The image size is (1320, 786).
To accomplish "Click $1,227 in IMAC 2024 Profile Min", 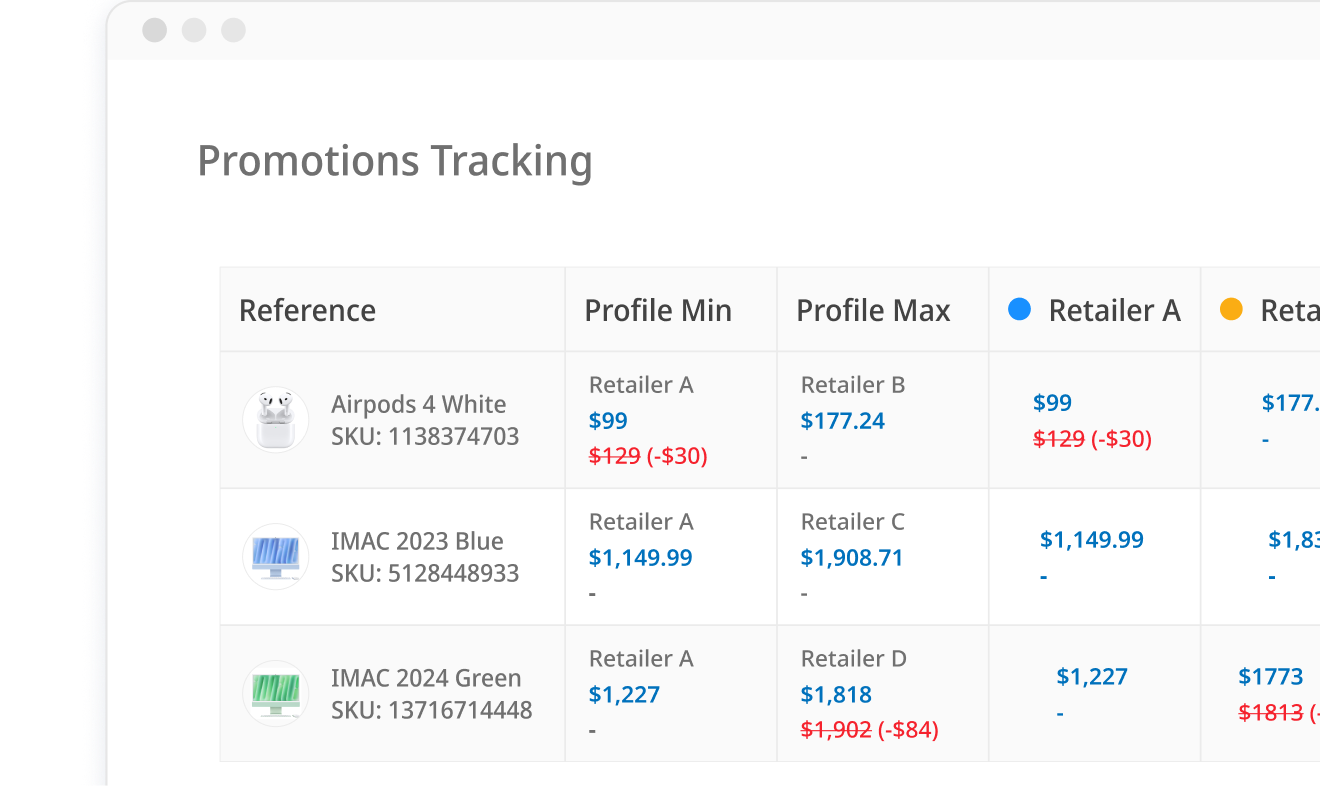I will (624, 694).
